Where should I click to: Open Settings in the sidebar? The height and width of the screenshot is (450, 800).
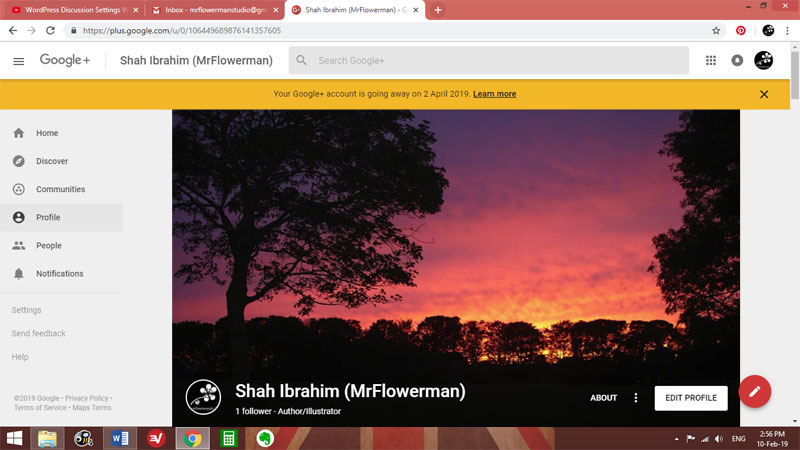(27, 310)
